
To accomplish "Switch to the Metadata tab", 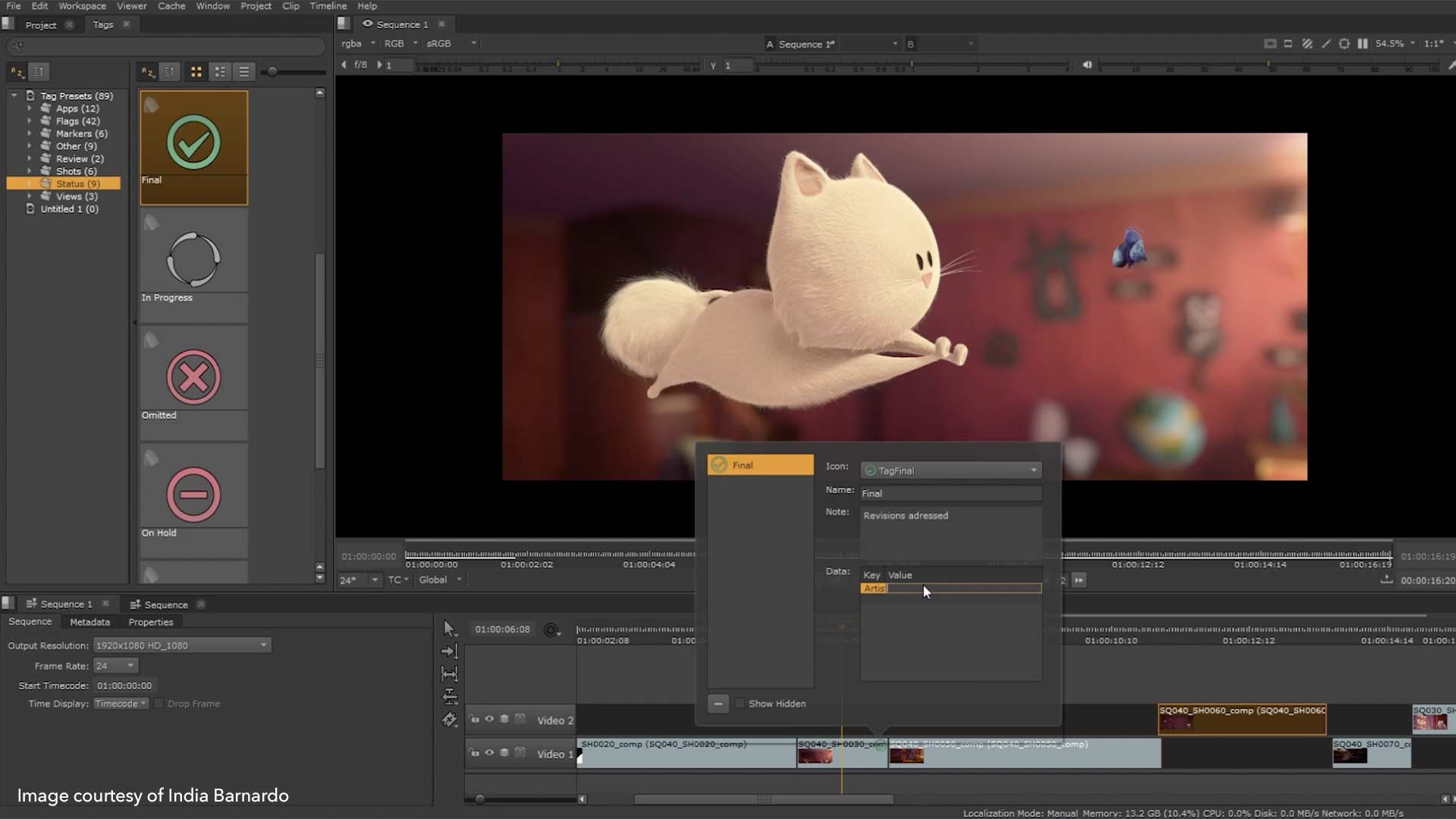I will tap(89, 622).
